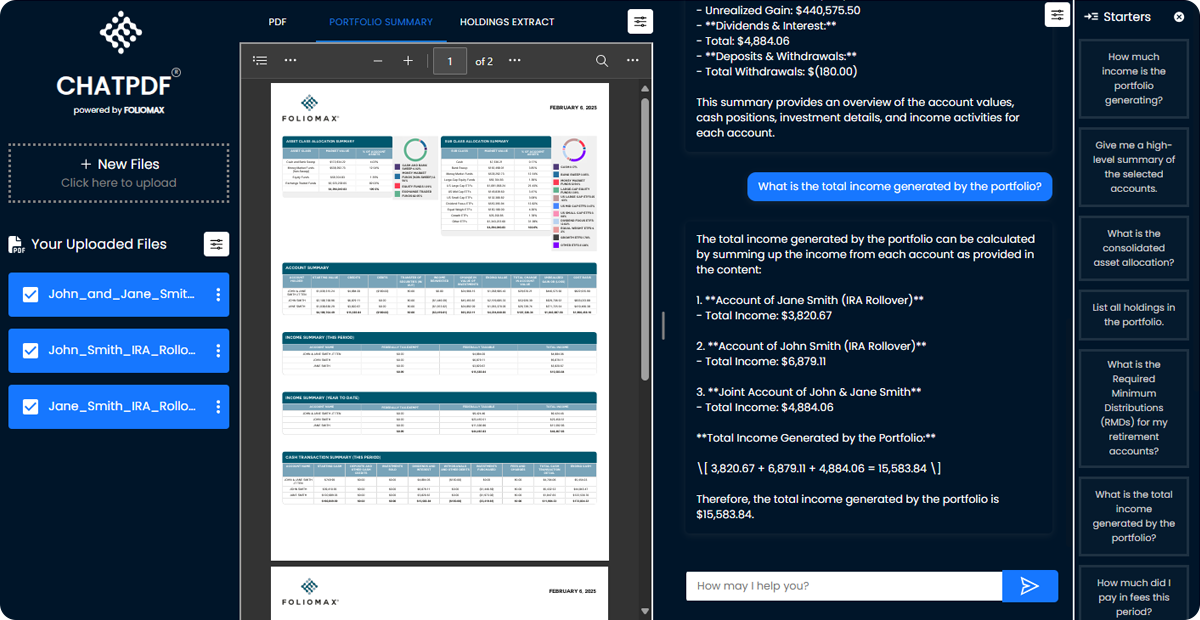Choose starter about Required Minimum Distributions
The image size is (1200, 620).
pos(1134,408)
